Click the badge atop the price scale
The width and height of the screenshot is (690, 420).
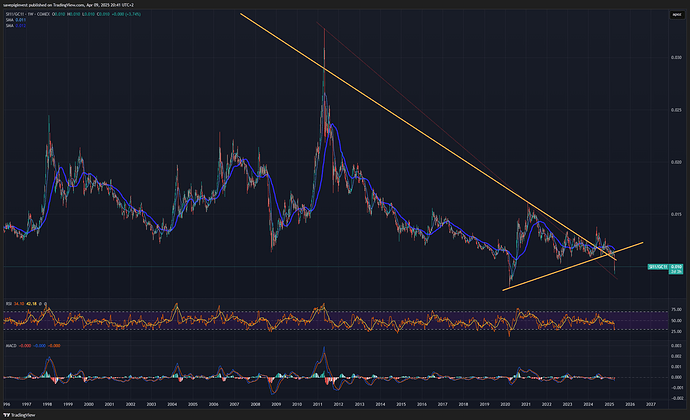click(676, 15)
